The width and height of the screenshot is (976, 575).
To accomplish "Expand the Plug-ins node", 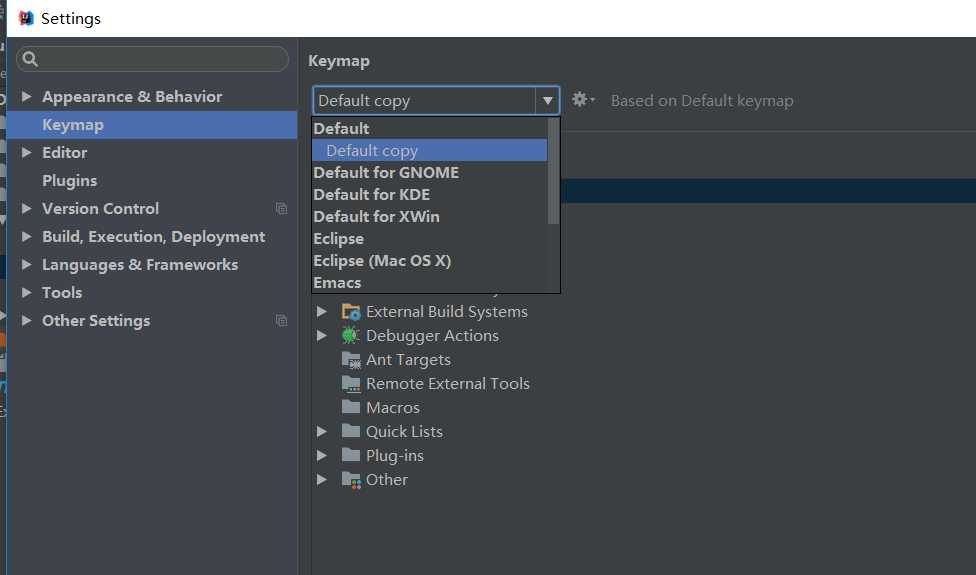I will pyautogui.click(x=322, y=456).
